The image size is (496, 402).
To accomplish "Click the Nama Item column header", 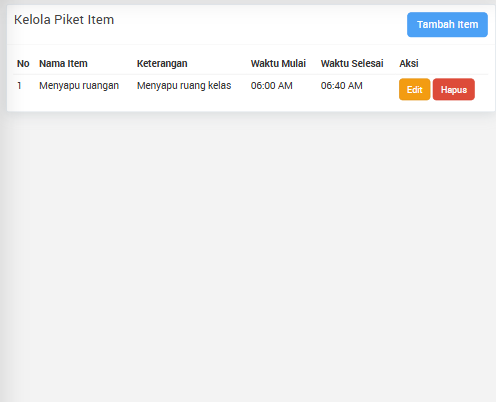I will (x=63, y=63).
